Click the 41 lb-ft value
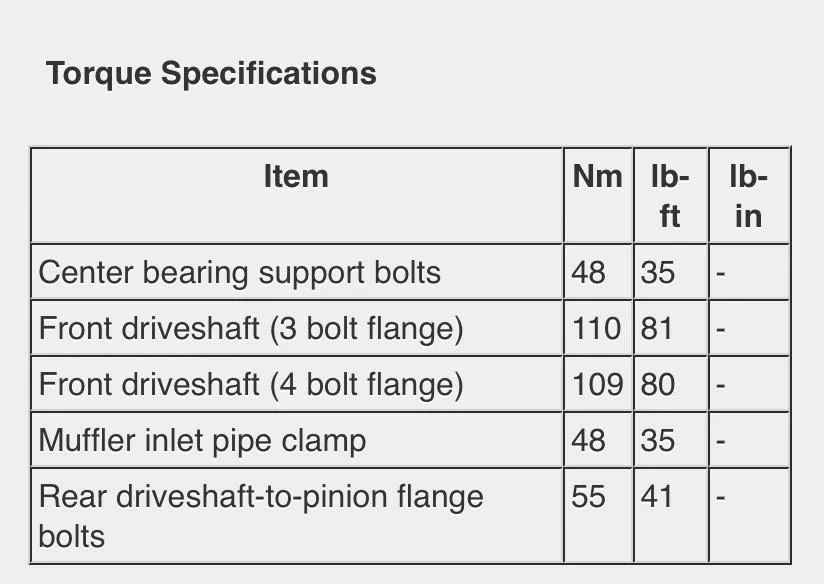The height and width of the screenshot is (584, 824). (657, 496)
